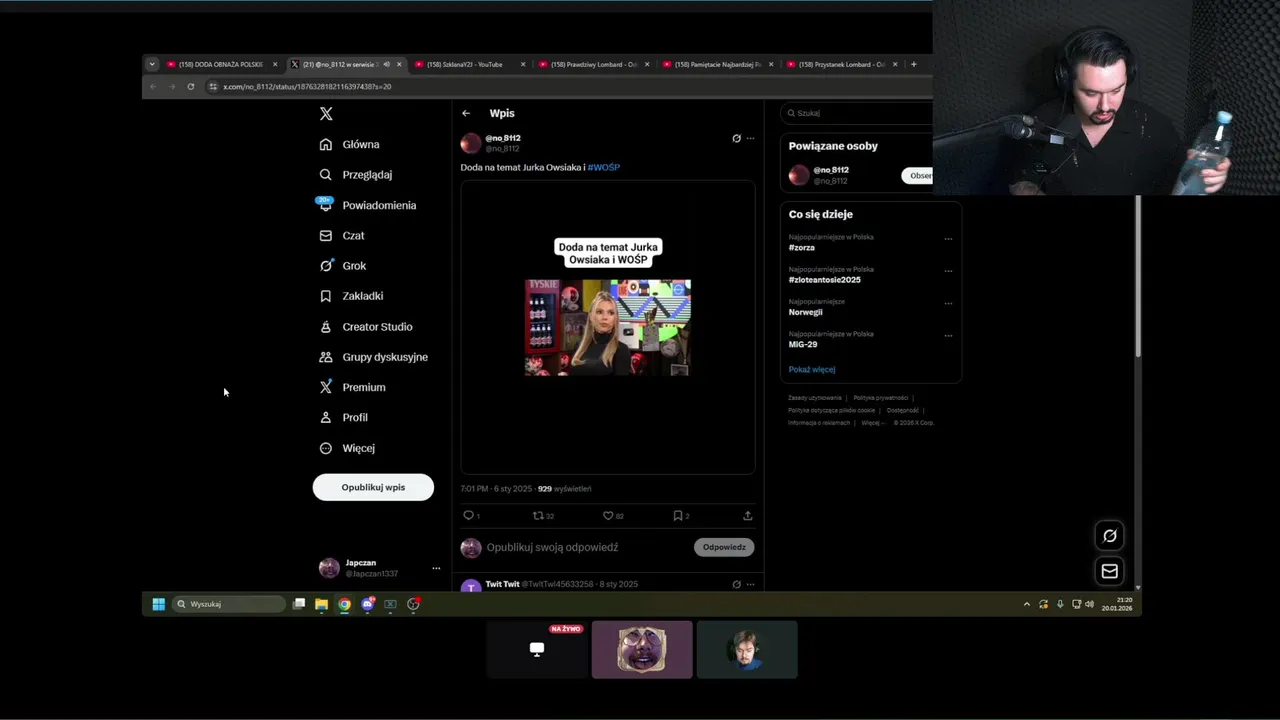1280x720 pixels.
Task: Open Grupy dyskusyjne
Action: tap(373, 357)
